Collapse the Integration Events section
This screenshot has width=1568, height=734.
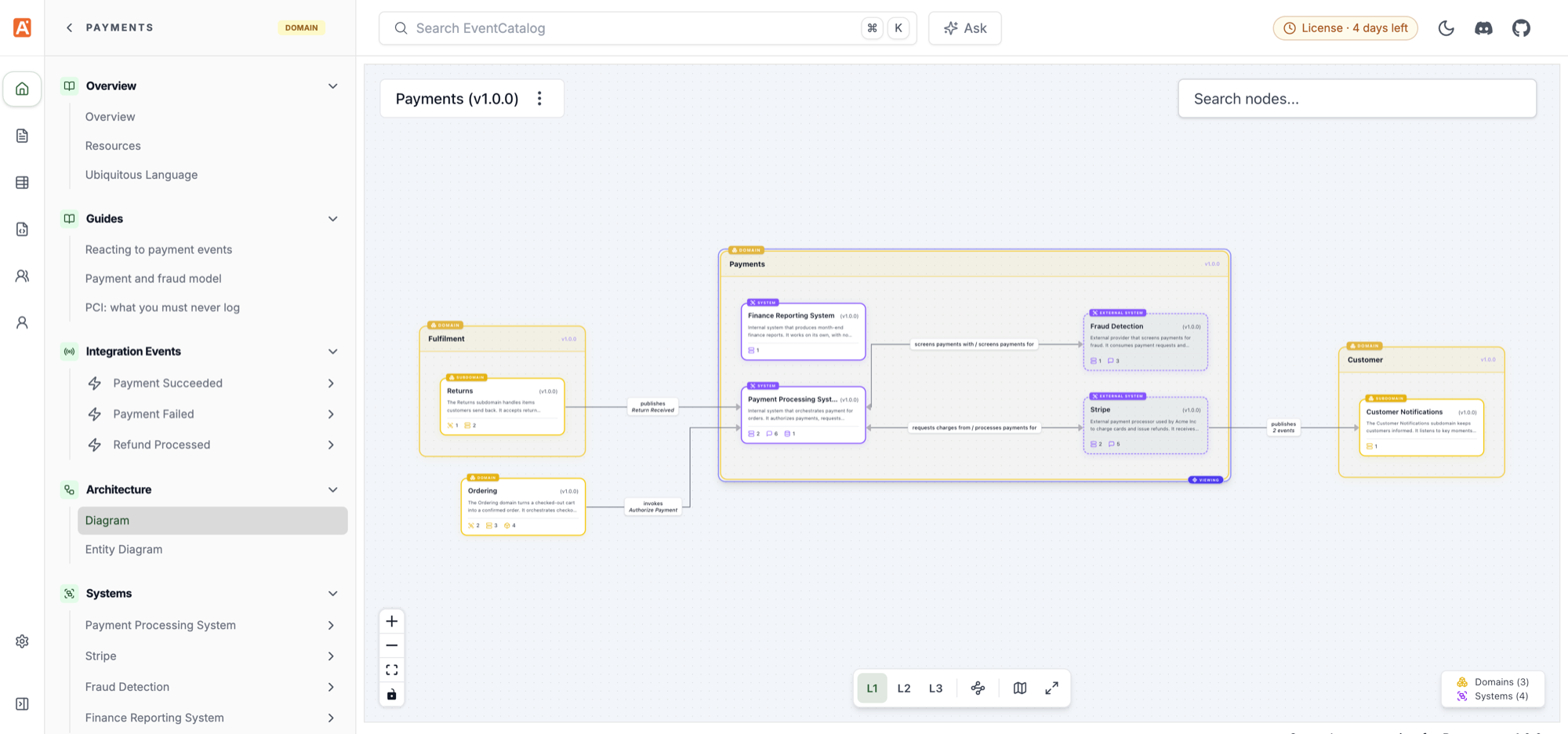tap(332, 351)
